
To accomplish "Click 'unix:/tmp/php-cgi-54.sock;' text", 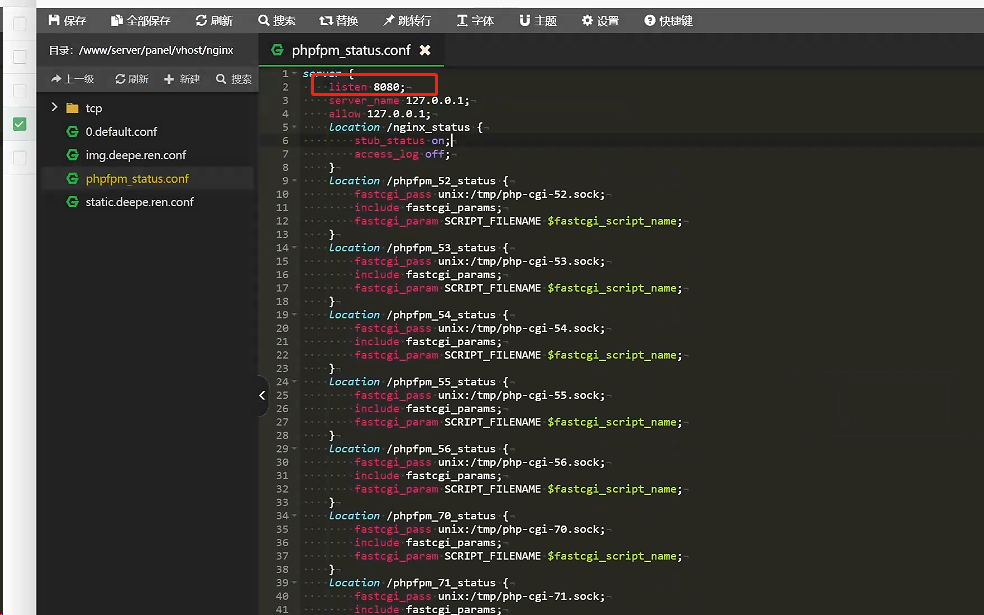I will click(x=521, y=328).
